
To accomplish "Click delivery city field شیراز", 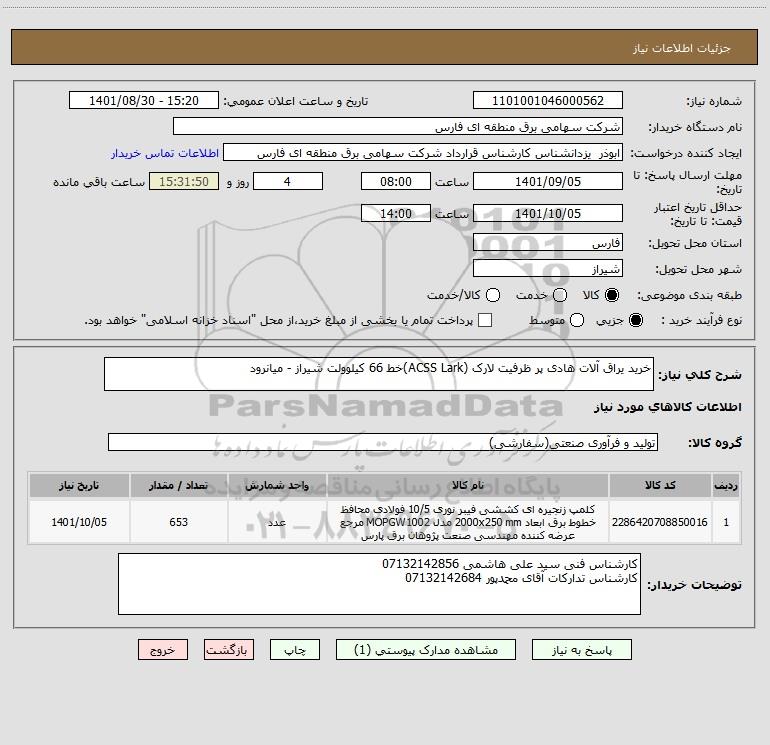I will coord(548,268).
